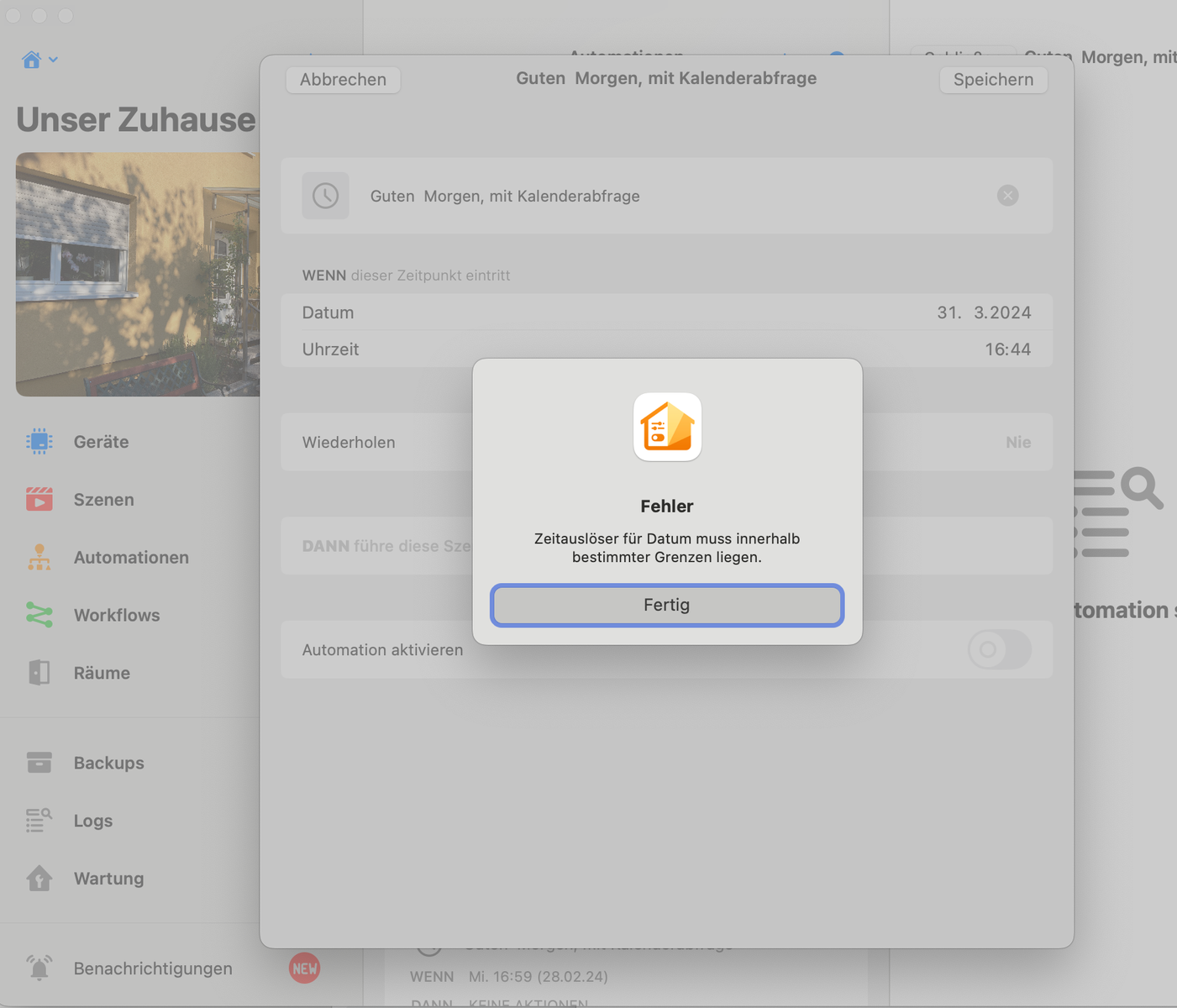This screenshot has width=1177, height=1008.
Task: Click the Geräte chip icon in sidebar
Action: pos(39,441)
